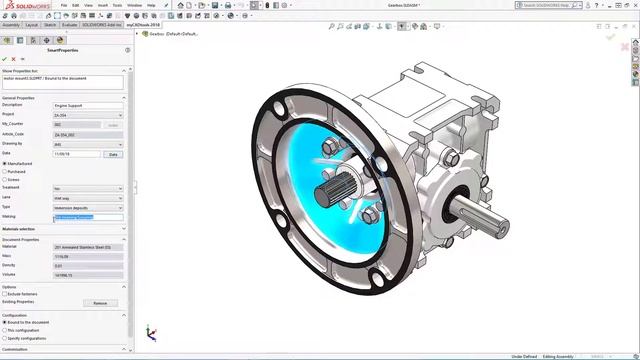Image resolution: width=640 pixels, height=360 pixels.
Task: Click the SolidWorks Resources home icon in task pane
Action: [636, 42]
